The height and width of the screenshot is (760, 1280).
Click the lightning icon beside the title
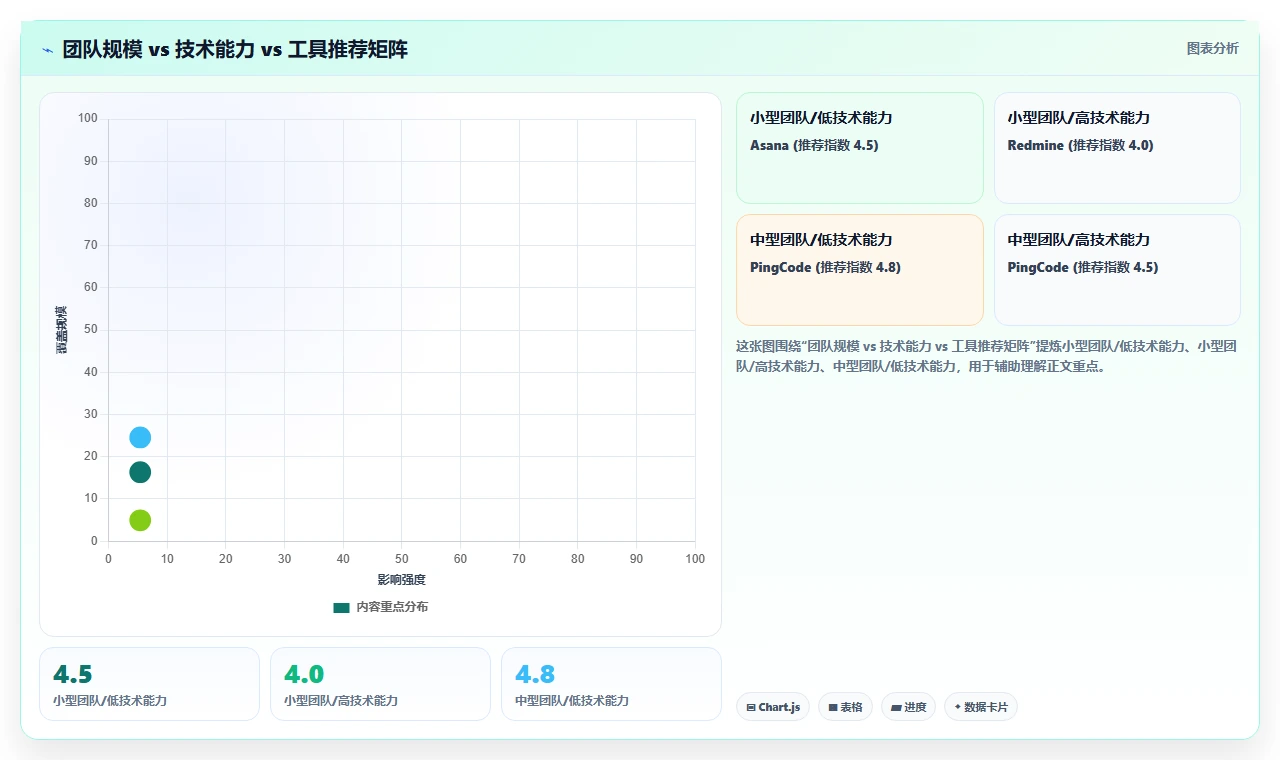point(48,50)
